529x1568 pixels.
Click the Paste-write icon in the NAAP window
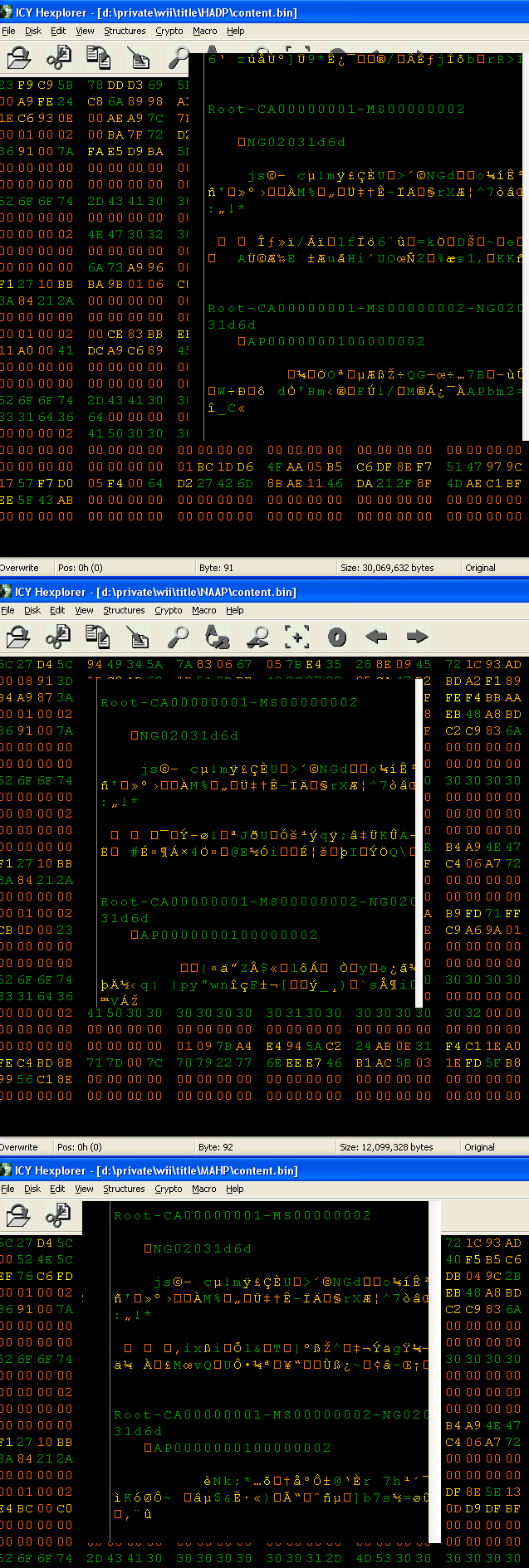coord(138,637)
